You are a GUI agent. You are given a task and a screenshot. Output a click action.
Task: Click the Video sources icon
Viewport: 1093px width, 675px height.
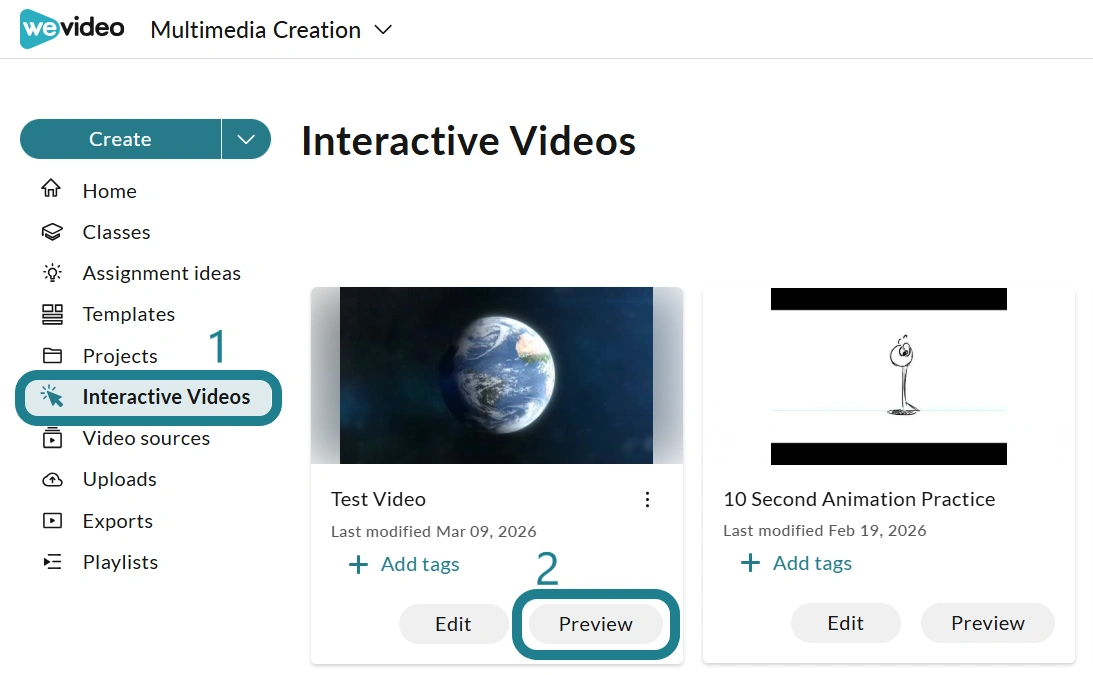coord(52,438)
